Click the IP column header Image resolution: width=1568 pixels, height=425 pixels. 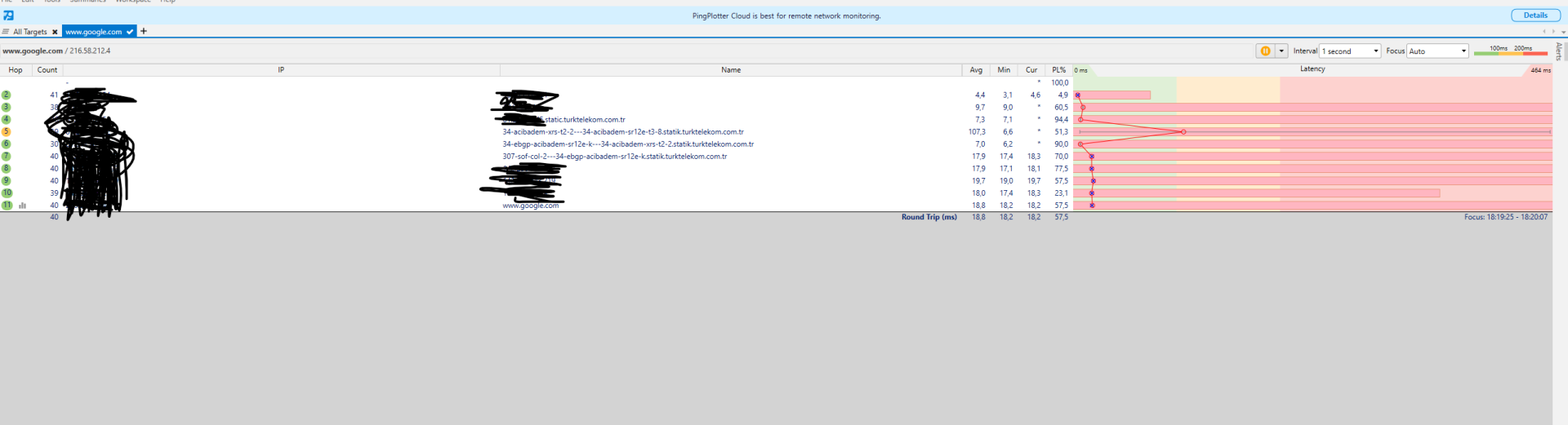click(x=281, y=70)
